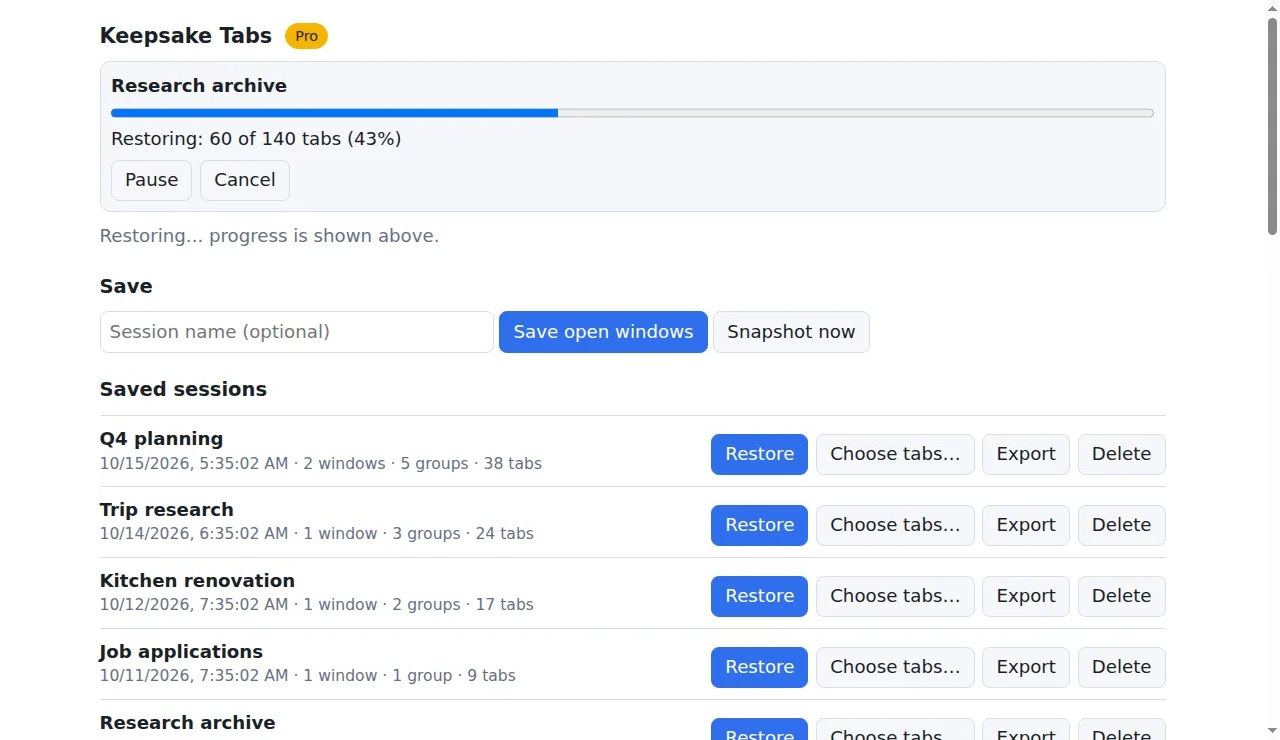Choose tabs for Kitchen renovation
This screenshot has height=740, width=1280.
point(895,596)
